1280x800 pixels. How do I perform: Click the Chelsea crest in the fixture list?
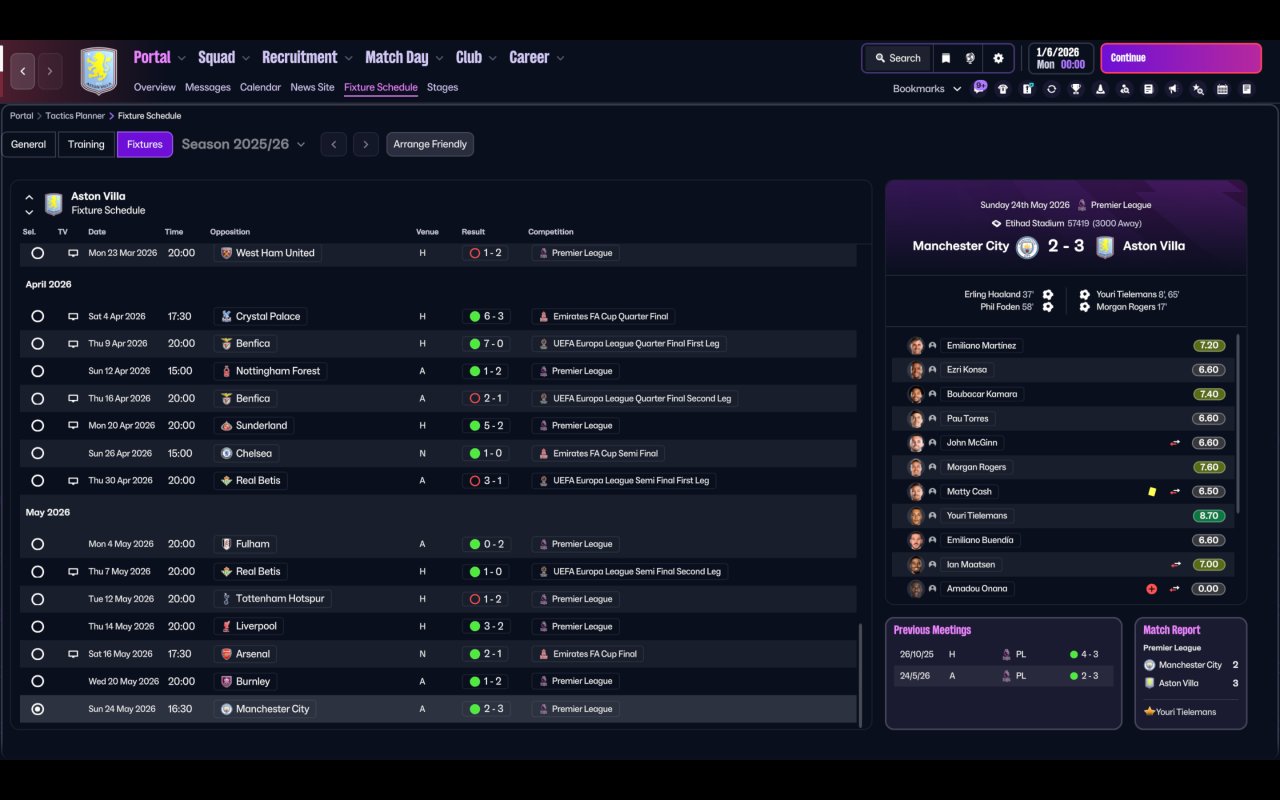coord(226,453)
